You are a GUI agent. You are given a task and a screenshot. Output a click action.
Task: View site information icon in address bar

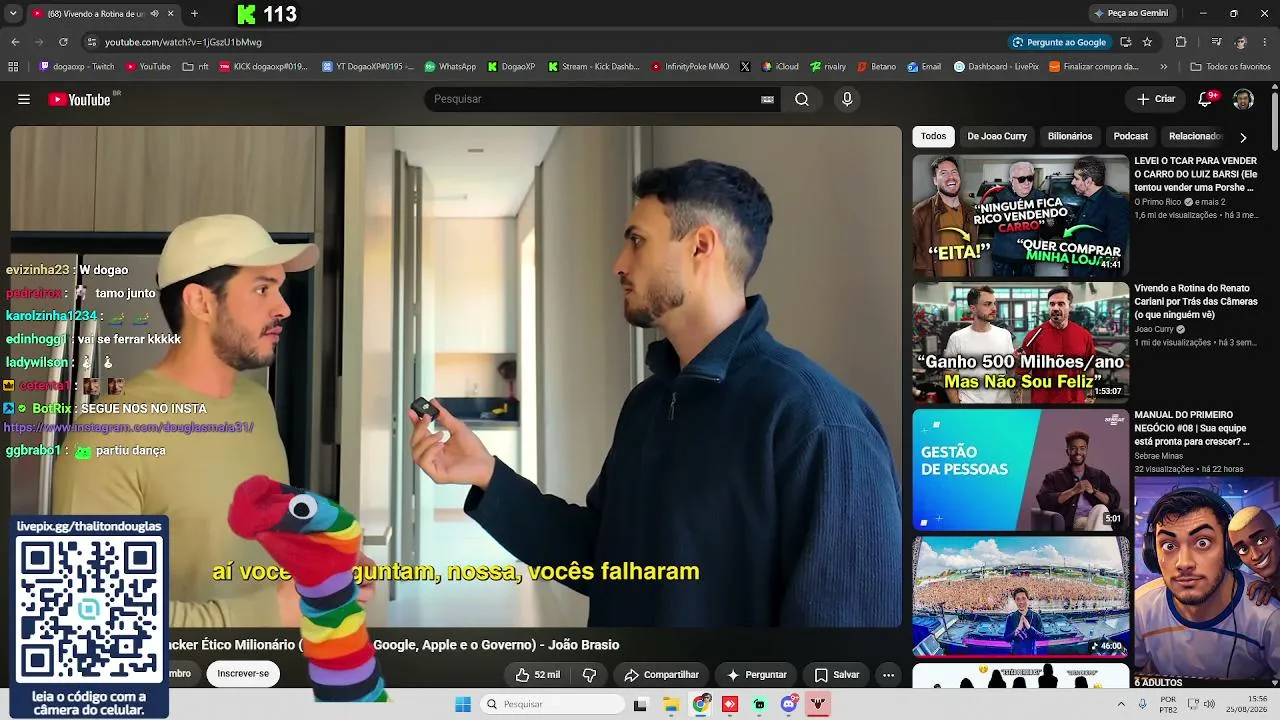[92, 42]
